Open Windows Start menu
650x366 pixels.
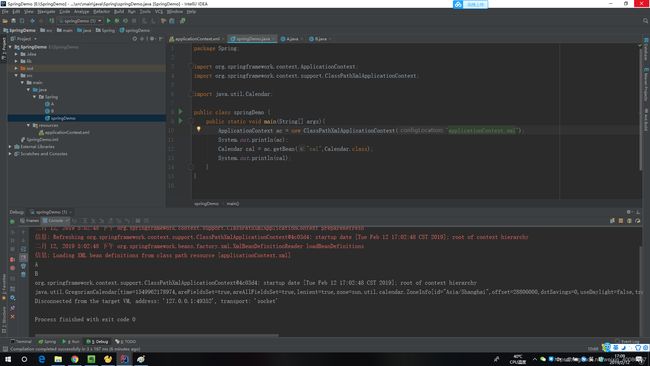(8, 359)
